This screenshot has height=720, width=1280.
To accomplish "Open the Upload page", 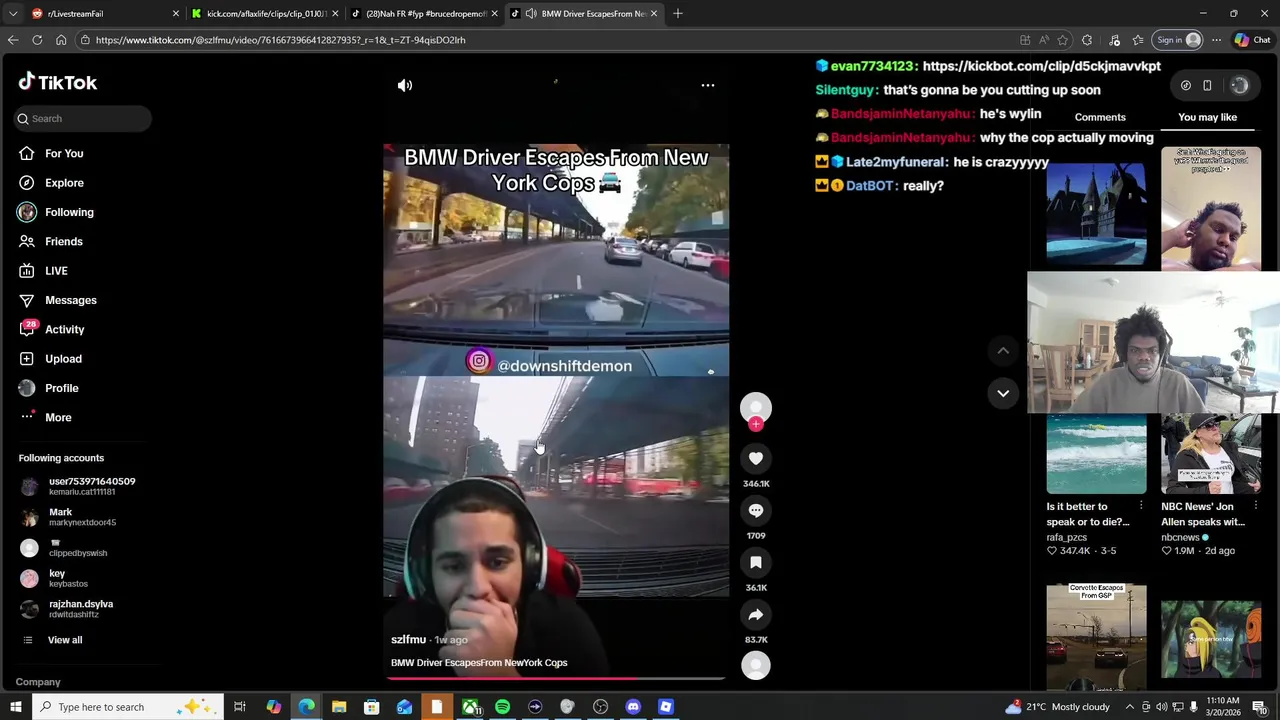I will (63, 359).
